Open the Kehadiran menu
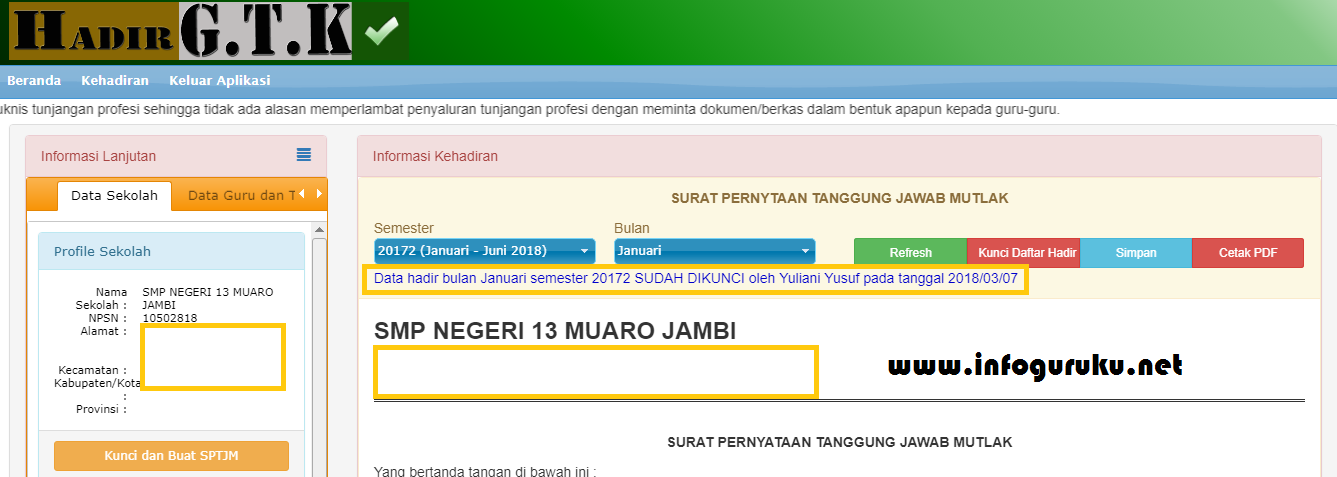Screen dimensions: 1337x477 click(x=115, y=80)
